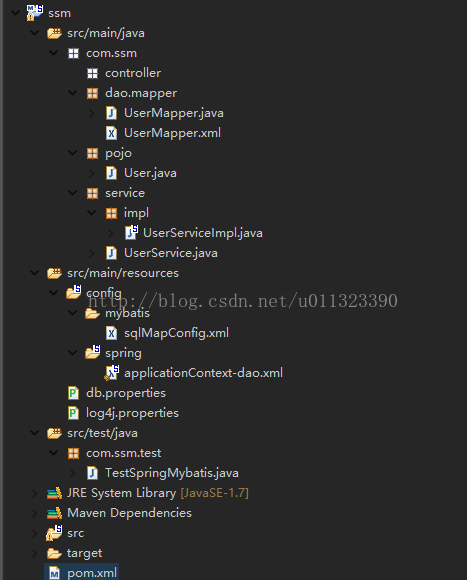Screen dimensions: 467x580
Task: Click the src/test/java source folder icon
Action: [x=54, y=433]
